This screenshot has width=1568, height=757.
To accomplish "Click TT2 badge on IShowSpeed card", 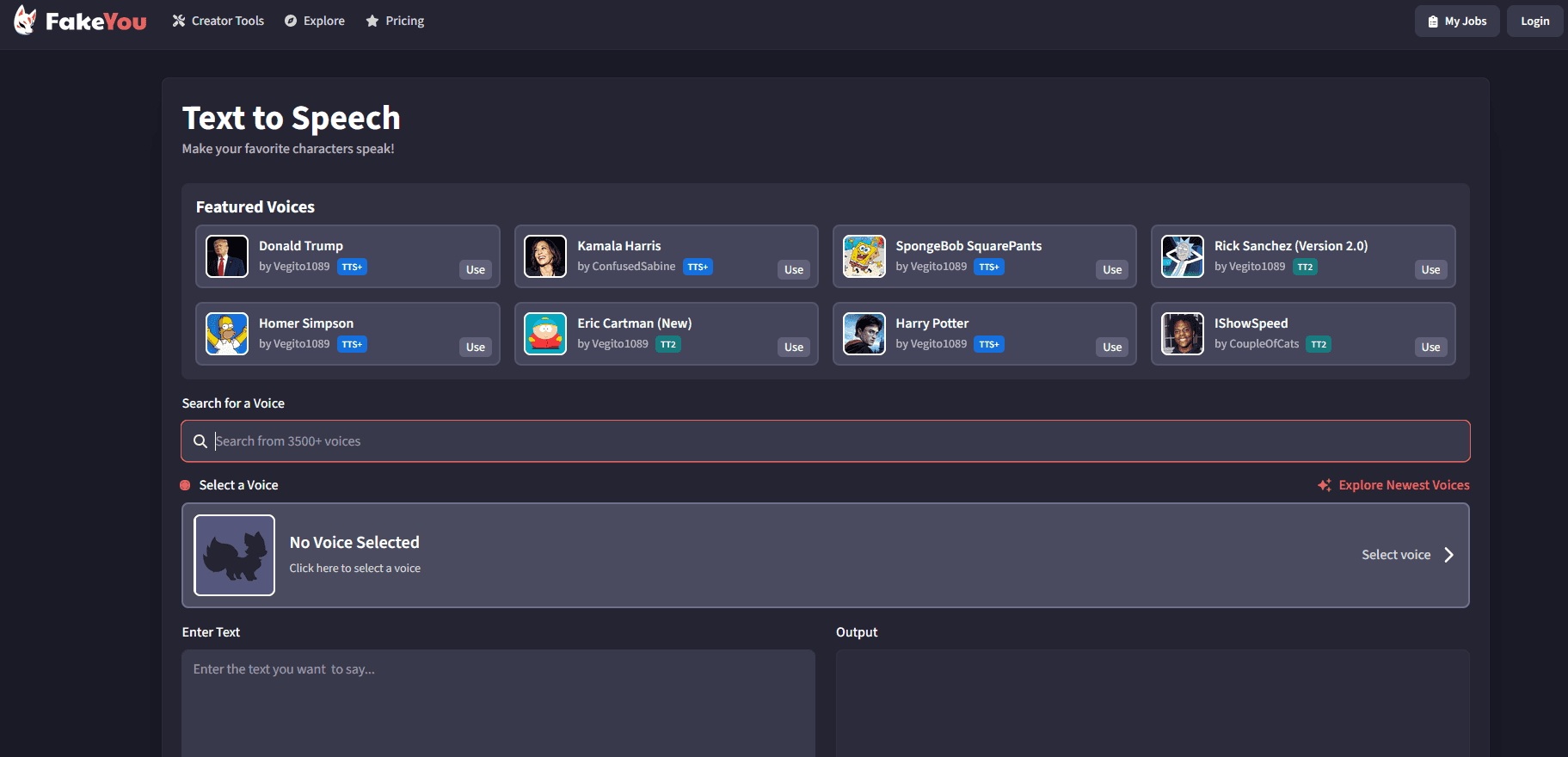I will pos(1319,344).
